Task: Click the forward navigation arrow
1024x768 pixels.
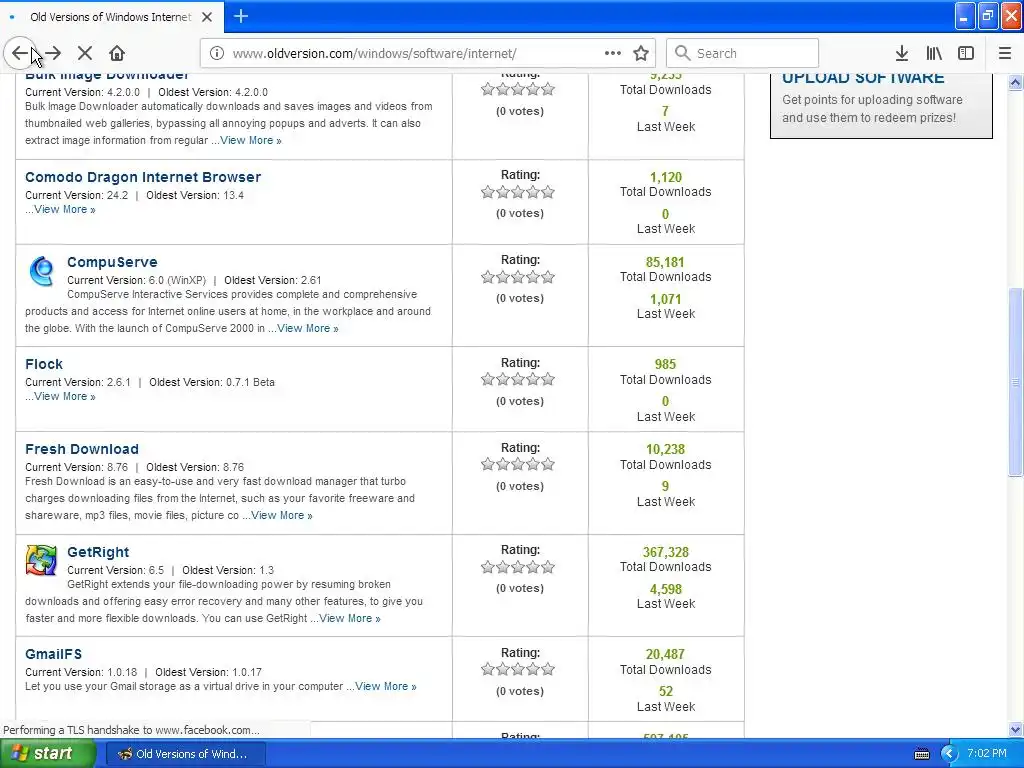Action: pos(53,53)
